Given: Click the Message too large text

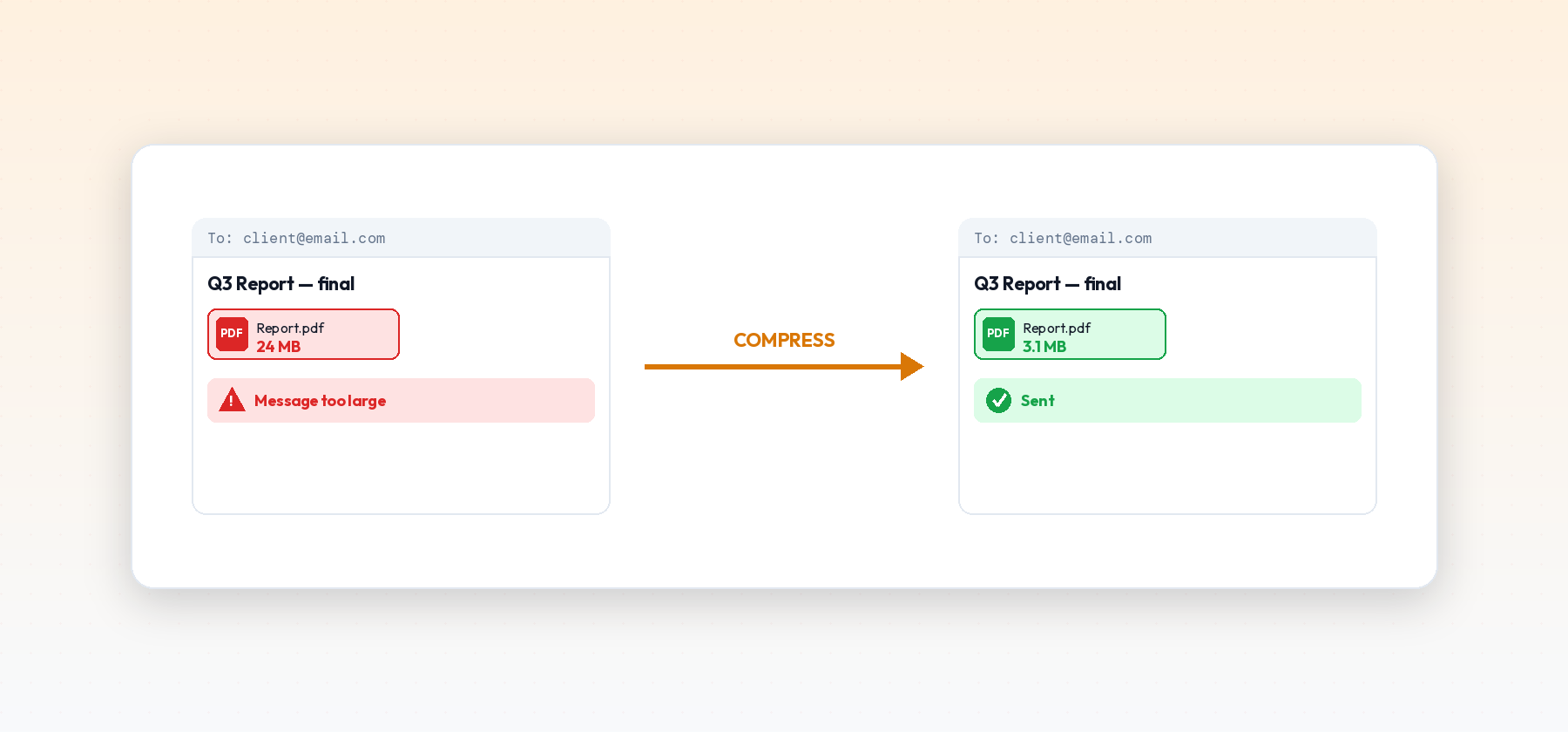Looking at the screenshot, I should [320, 401].
